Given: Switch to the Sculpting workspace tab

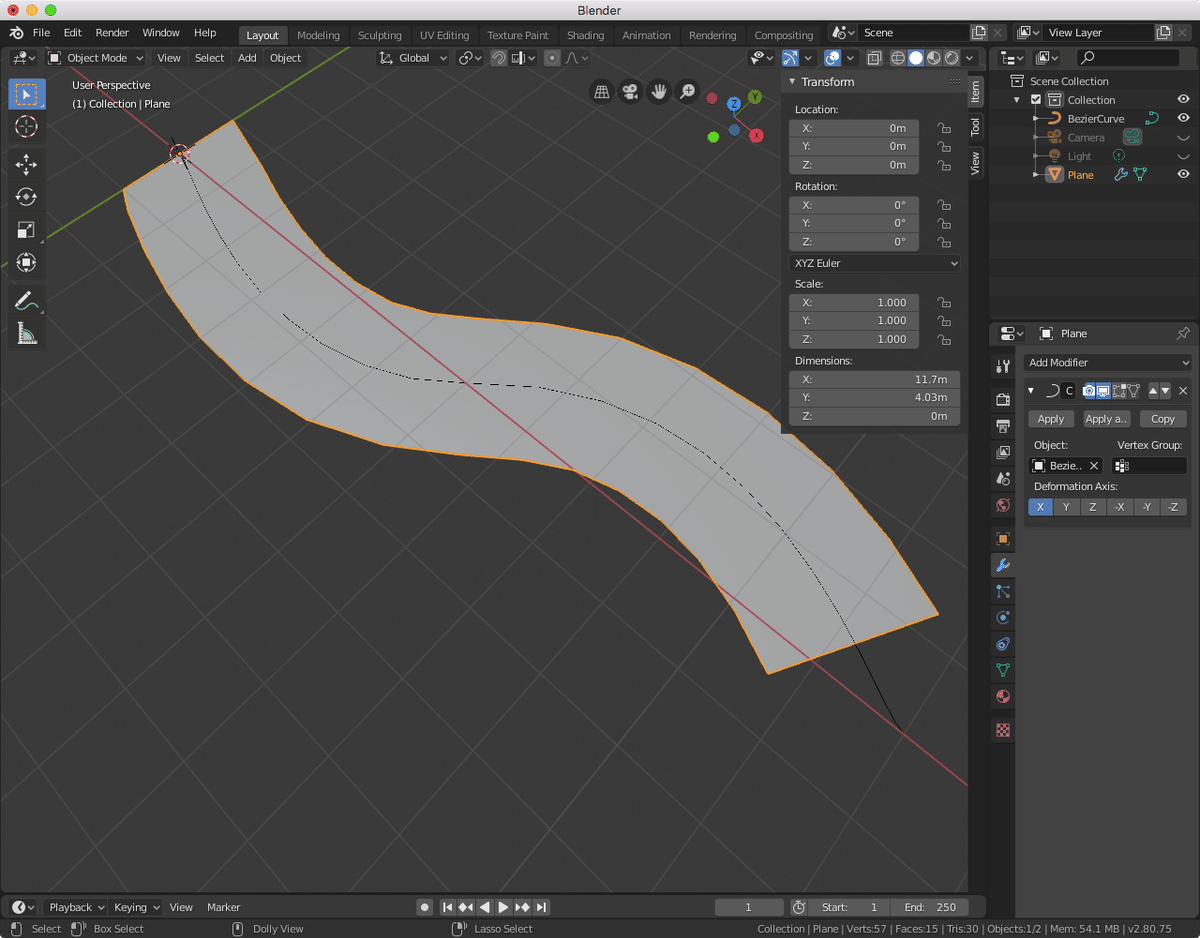Looking at the screenshot, I should click(379, 35).
